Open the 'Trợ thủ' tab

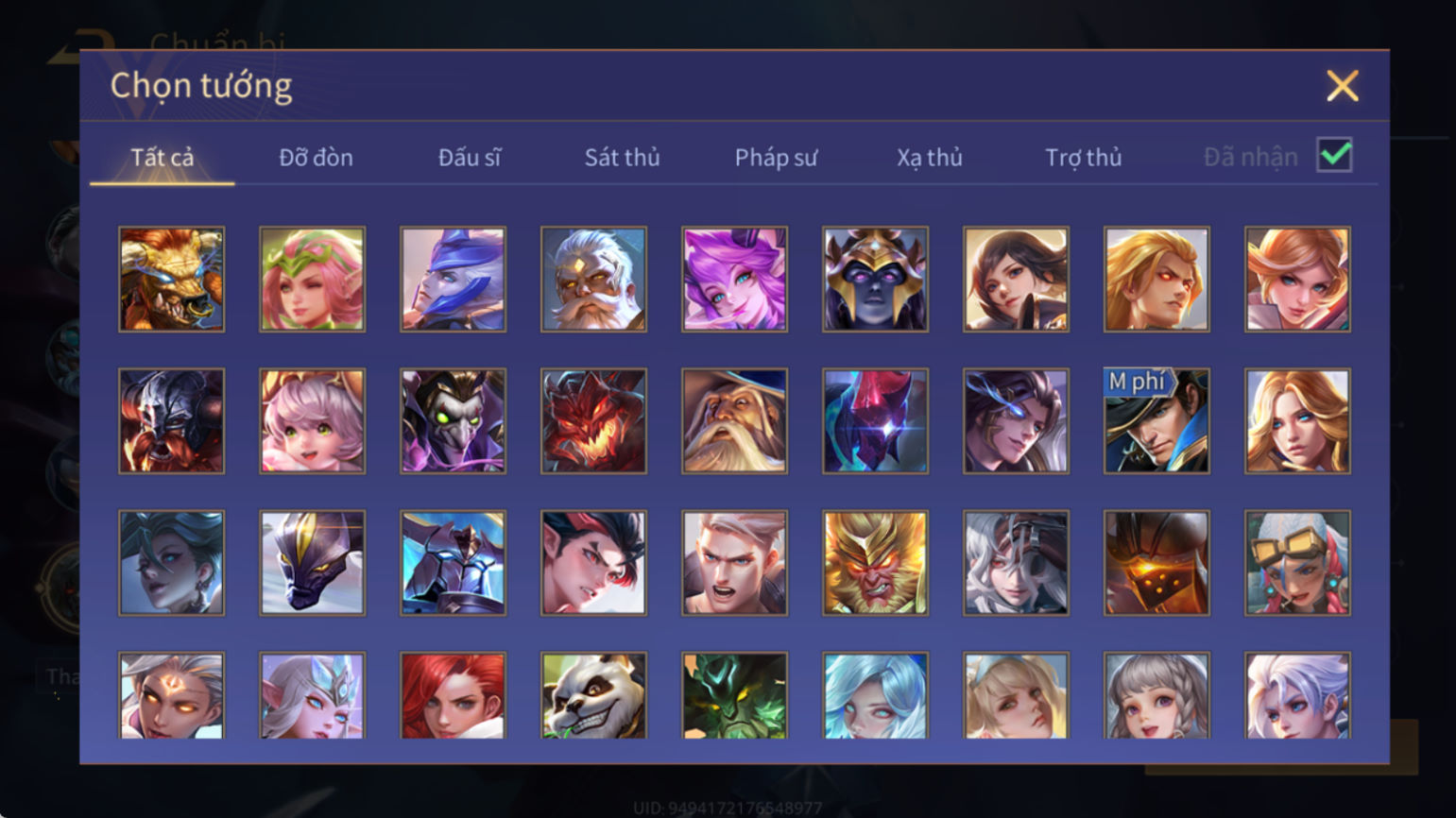click(x=1083, y=157)
